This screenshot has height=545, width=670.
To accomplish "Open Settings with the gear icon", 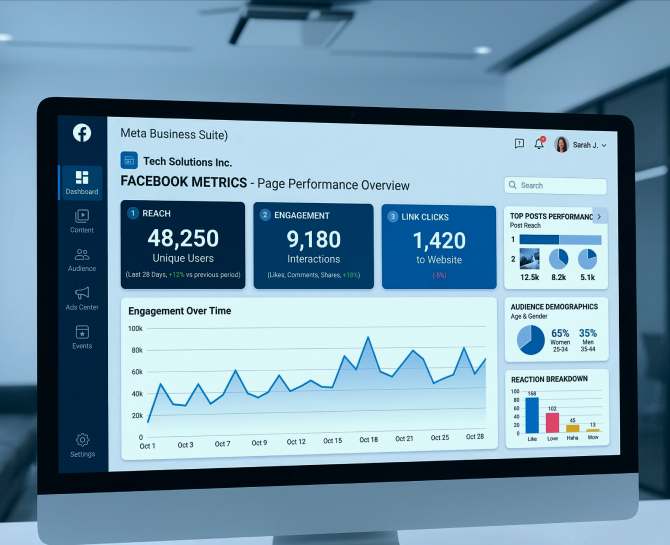I will pos(82,439).
